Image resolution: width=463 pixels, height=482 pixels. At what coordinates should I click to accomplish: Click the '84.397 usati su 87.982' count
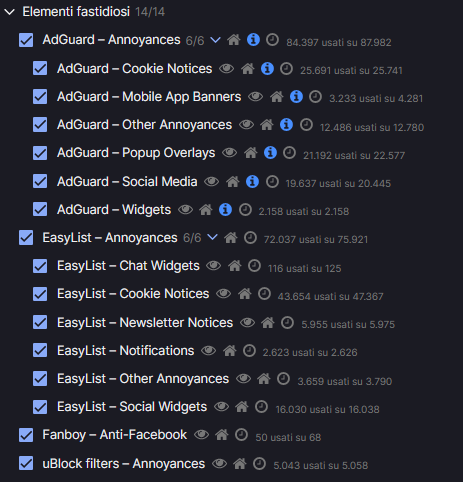click(x=339, y=42)
